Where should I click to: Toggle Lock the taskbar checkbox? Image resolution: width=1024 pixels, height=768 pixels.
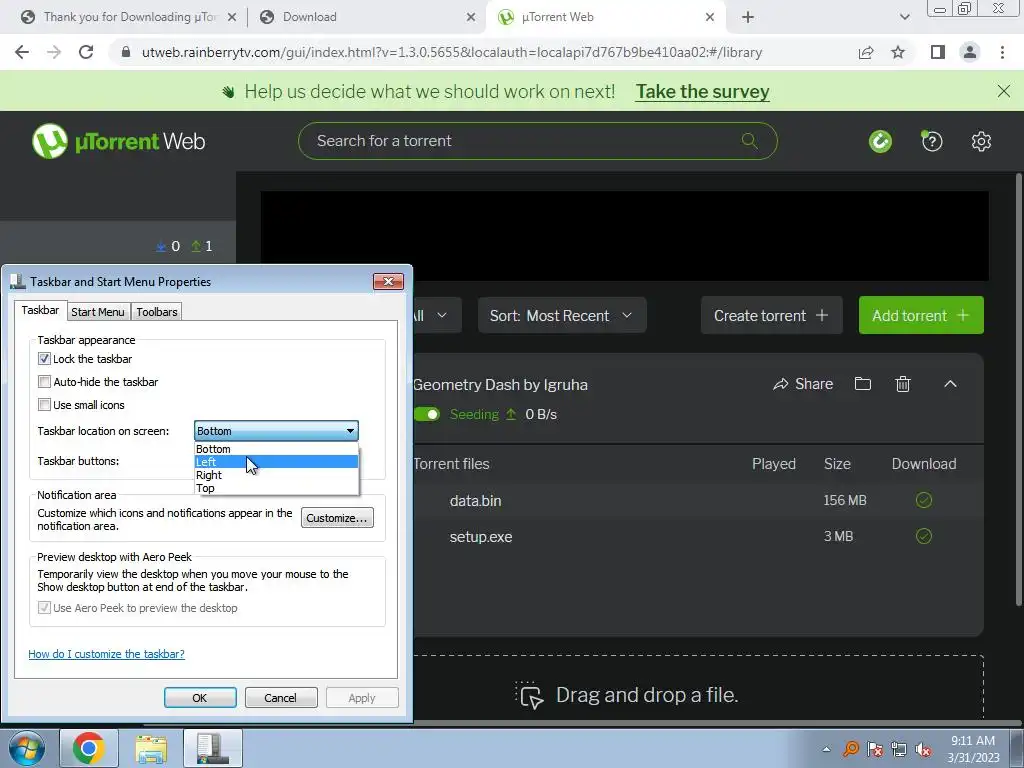[x=44, y=359]
